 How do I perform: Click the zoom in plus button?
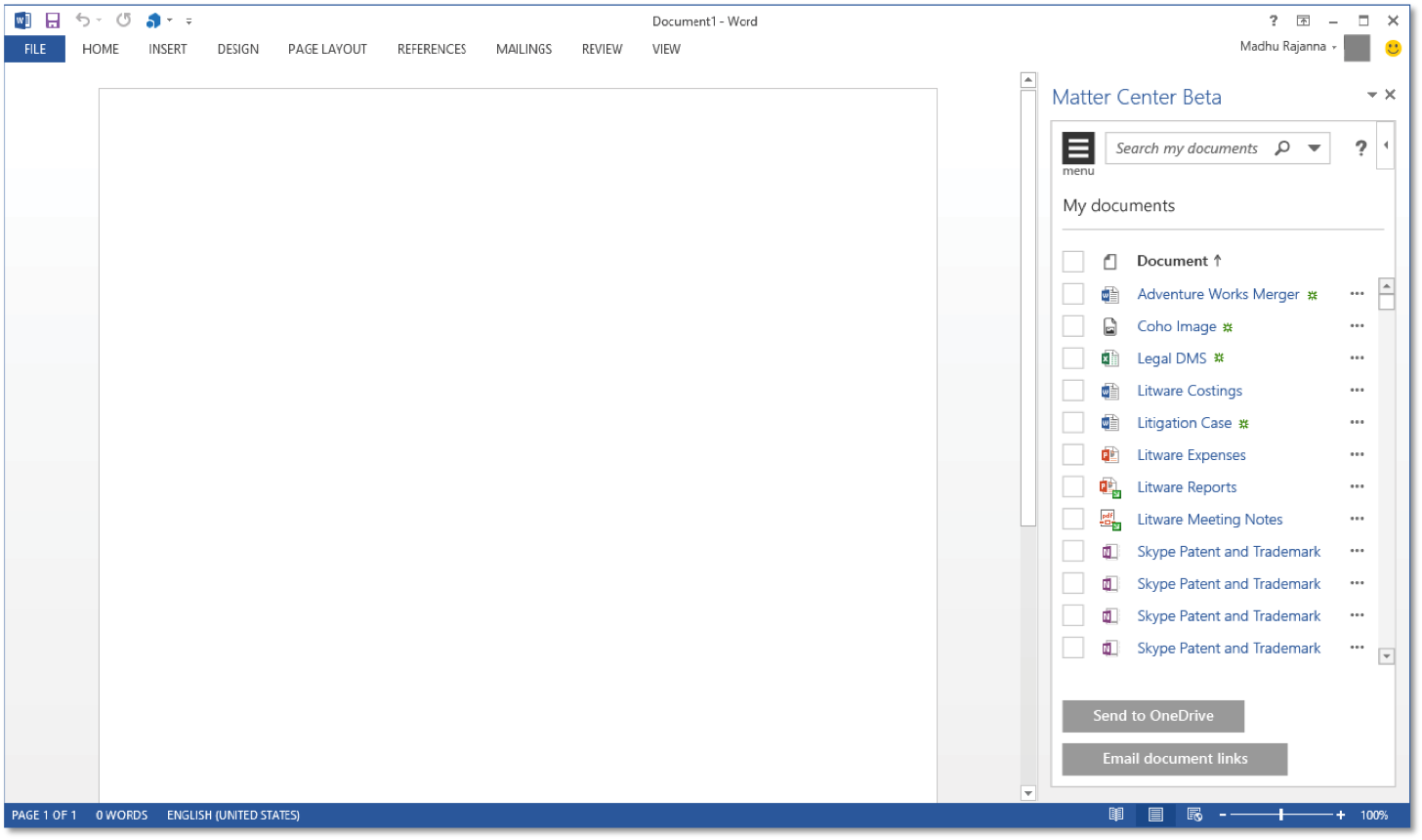1341,815
